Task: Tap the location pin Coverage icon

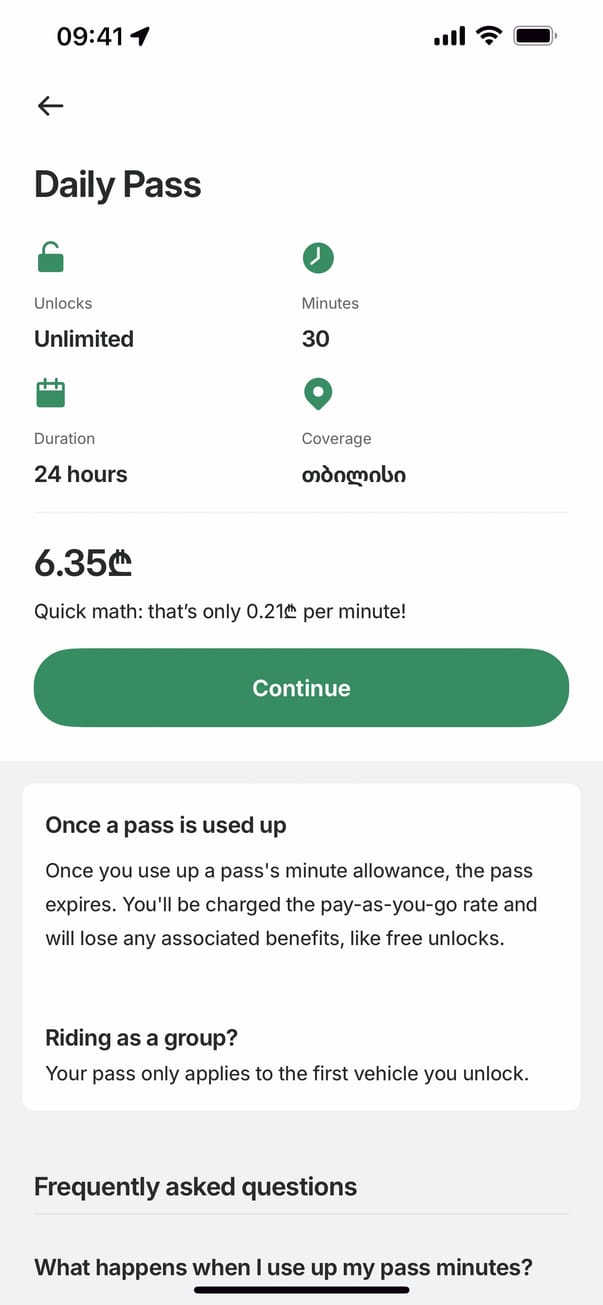Action: click(x=317, y=394)
